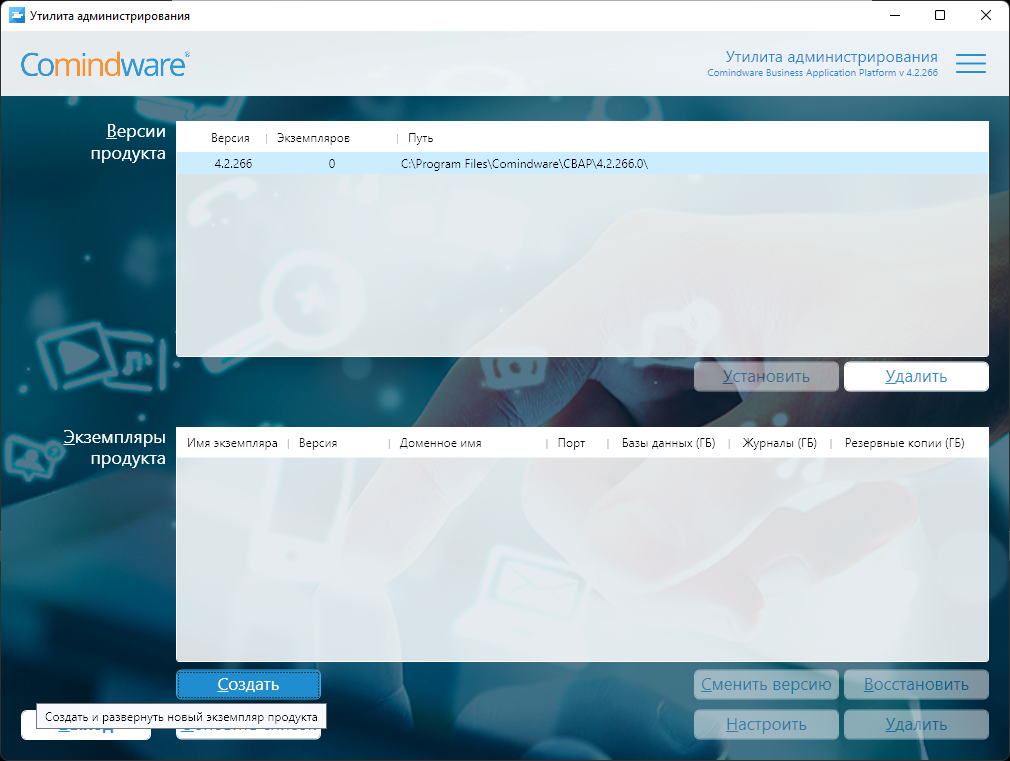Viewport: 1010px width, 761px height.
Task: Open the hamburger menu icon
Action: point(971,63)
